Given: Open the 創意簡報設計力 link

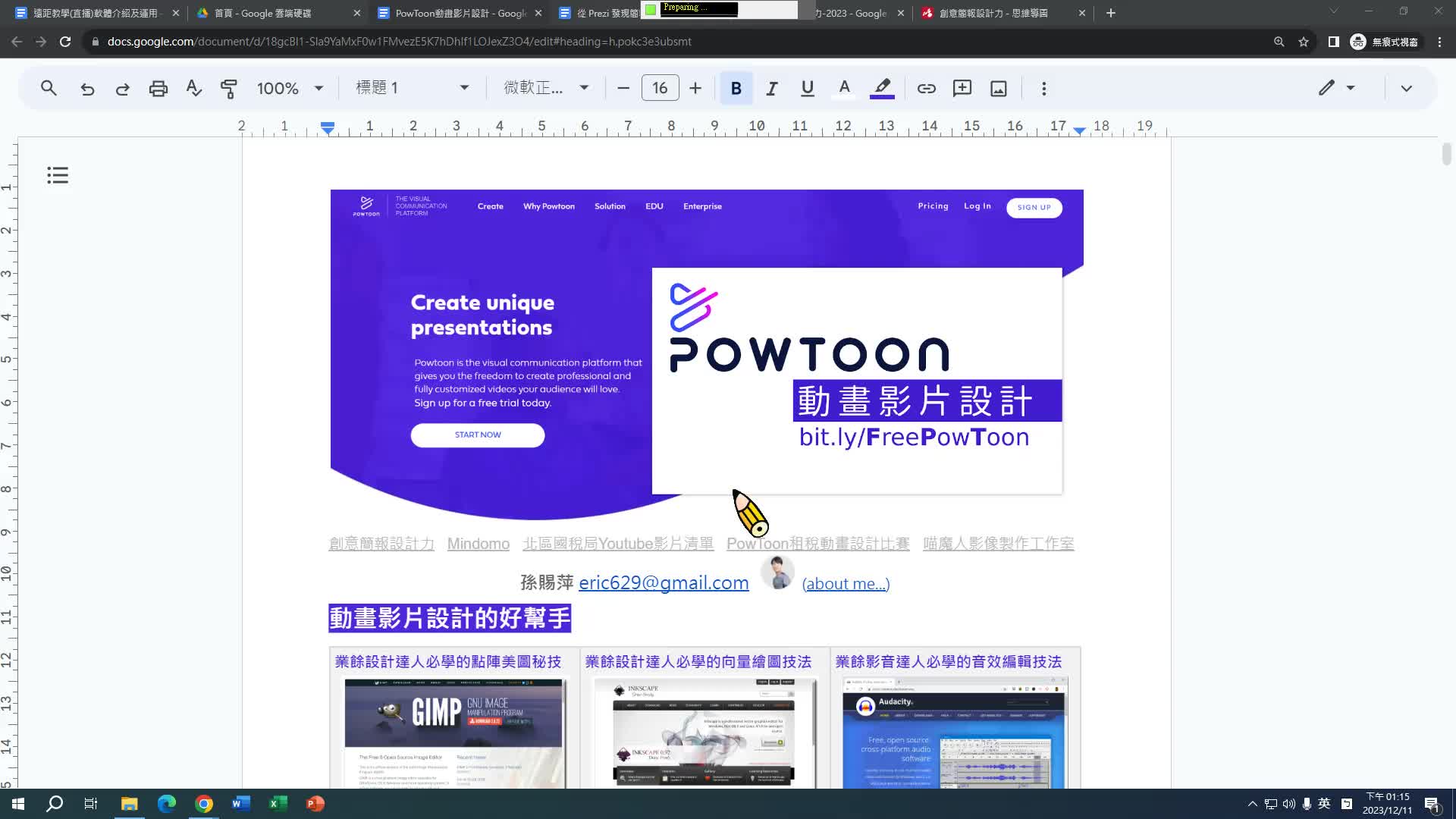Looking at the screenshot, I should [381, 544].
